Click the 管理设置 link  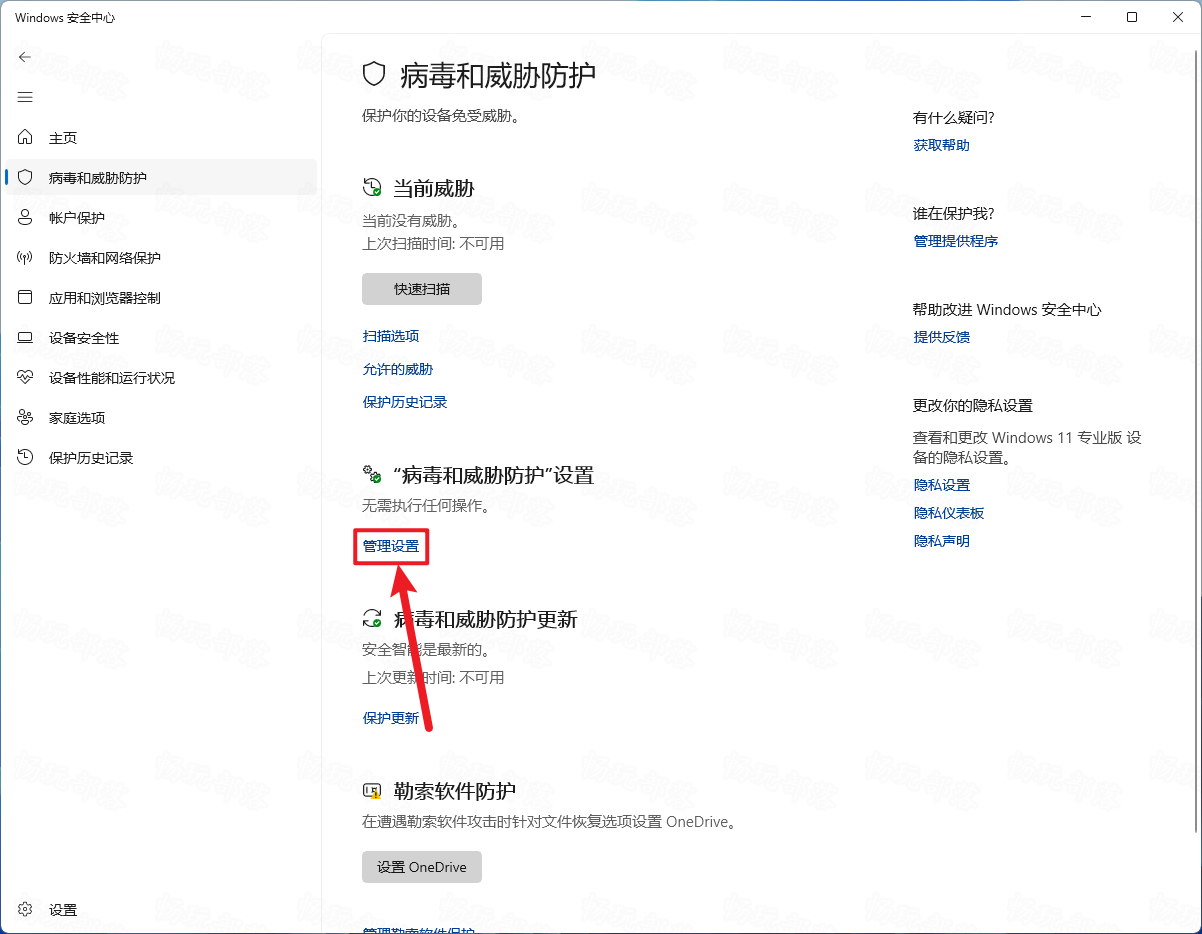point(391,546)
